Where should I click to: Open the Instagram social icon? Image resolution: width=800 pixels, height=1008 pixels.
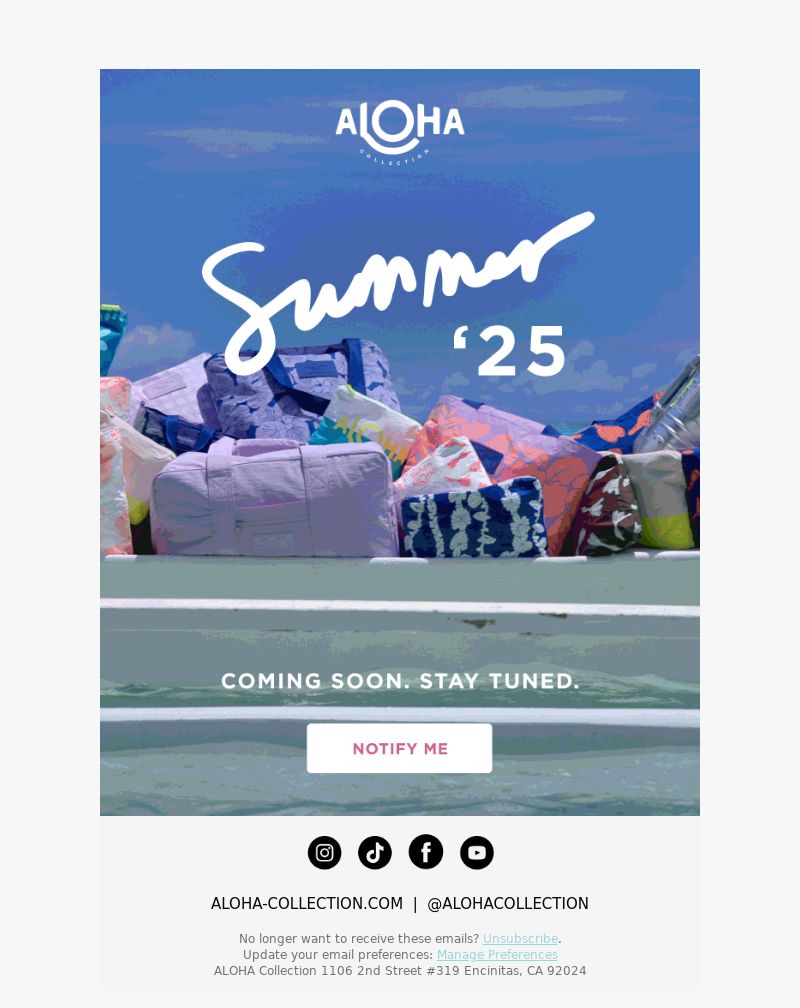(x=324, y=852)
